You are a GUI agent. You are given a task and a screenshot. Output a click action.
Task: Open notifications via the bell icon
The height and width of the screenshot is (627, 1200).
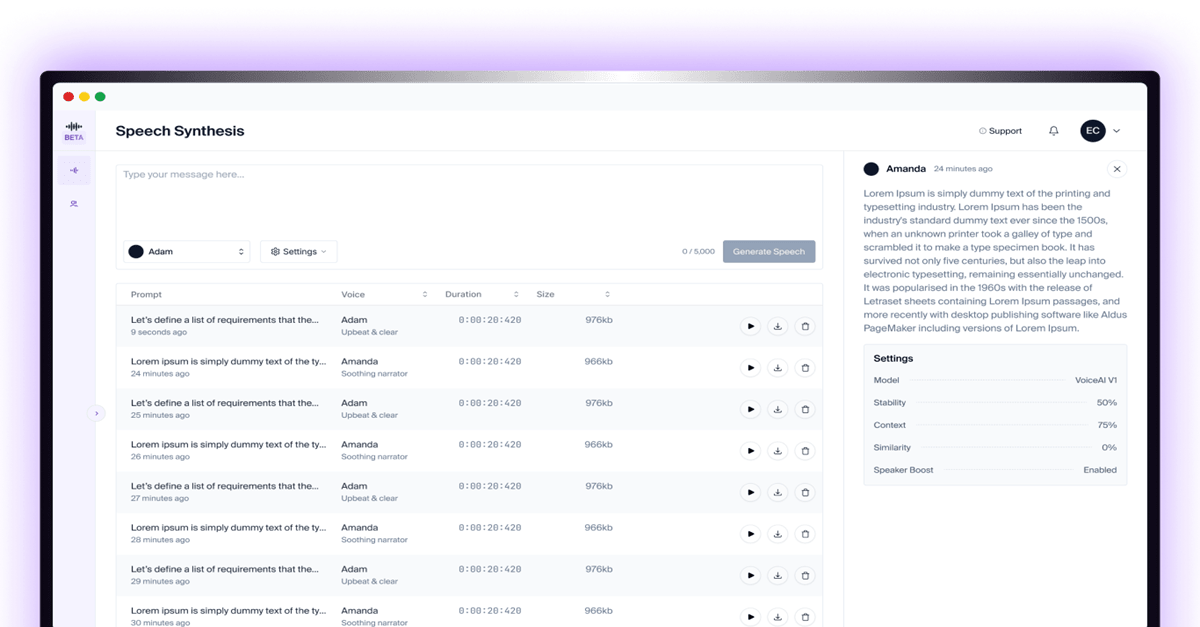1053,130
